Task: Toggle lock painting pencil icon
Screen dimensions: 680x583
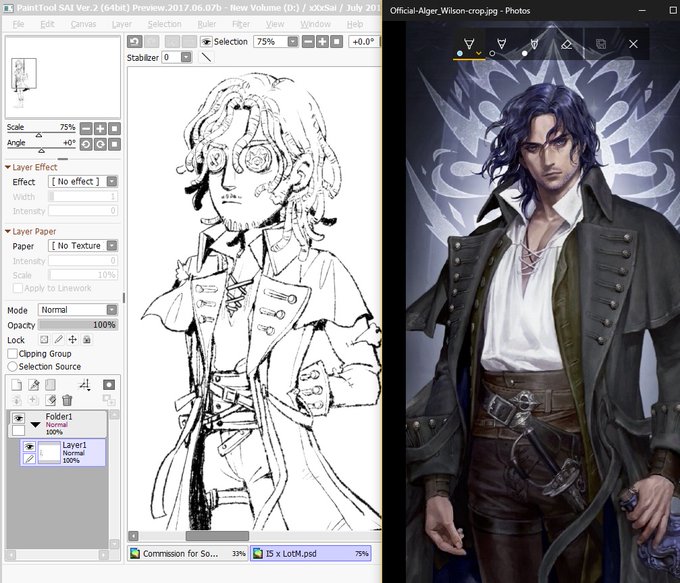Action: 58,340
